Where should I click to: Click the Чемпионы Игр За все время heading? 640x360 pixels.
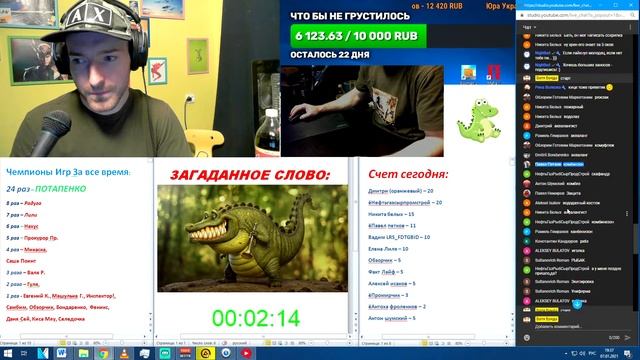pos(68,172)
